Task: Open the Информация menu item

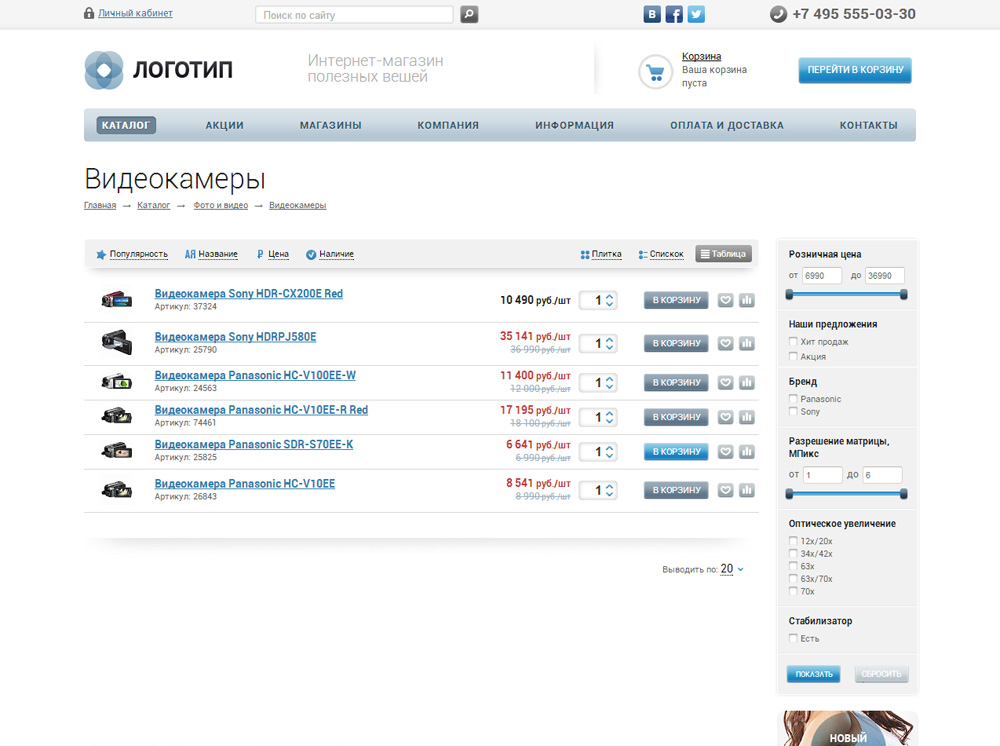Action: coord(574,125)
